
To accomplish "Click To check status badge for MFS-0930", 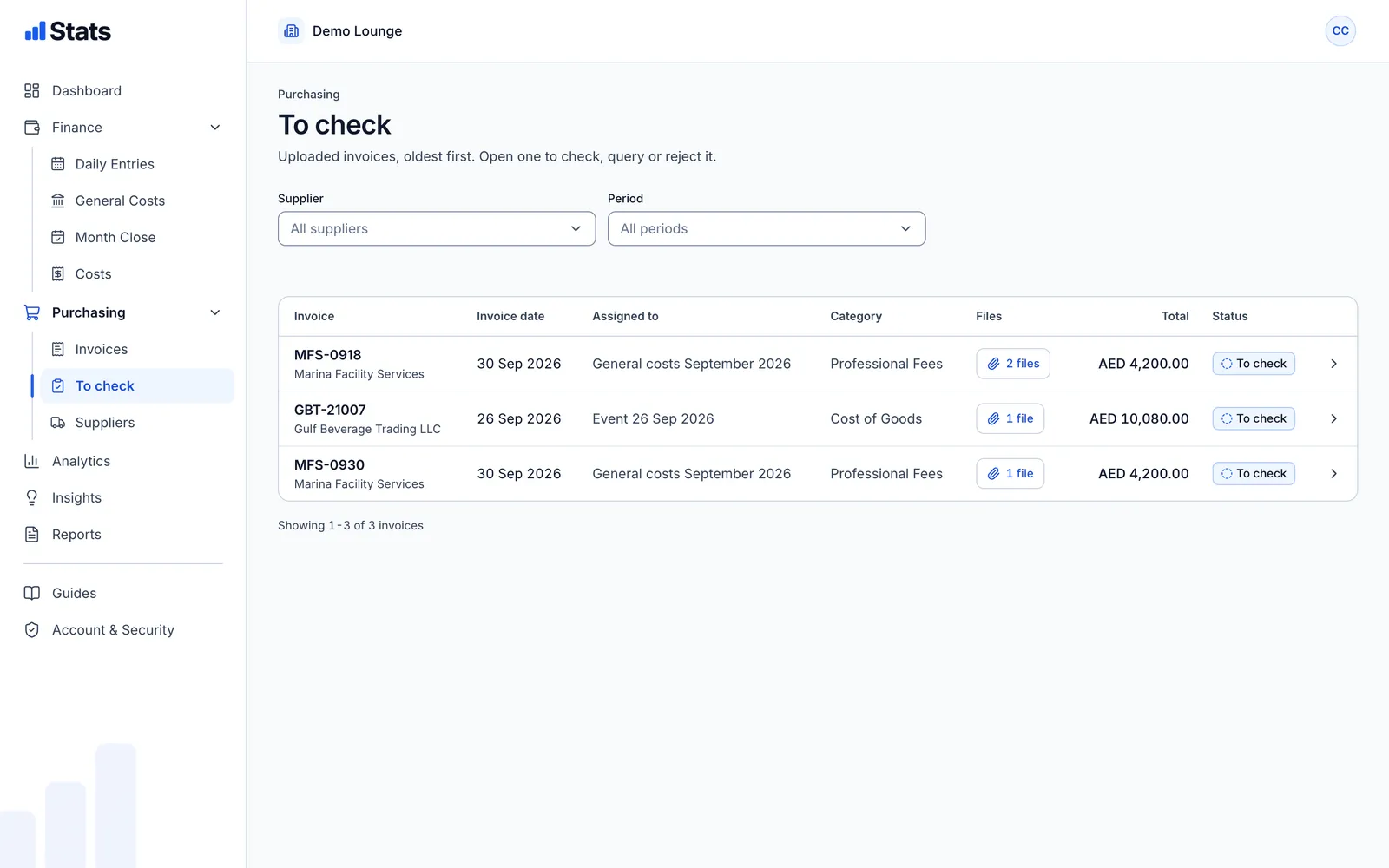I will [1254, 474].
